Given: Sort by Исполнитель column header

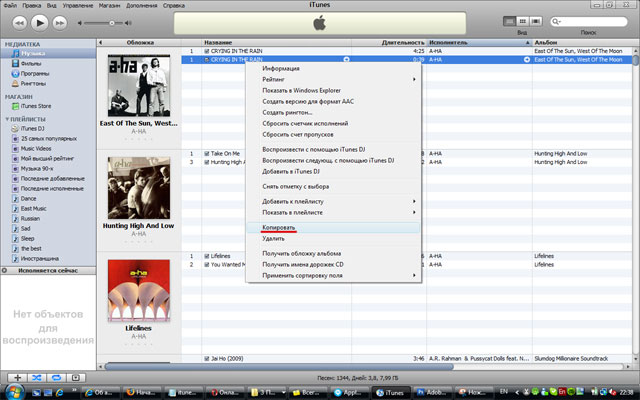Looking at the screenshot, I should 479,42.
